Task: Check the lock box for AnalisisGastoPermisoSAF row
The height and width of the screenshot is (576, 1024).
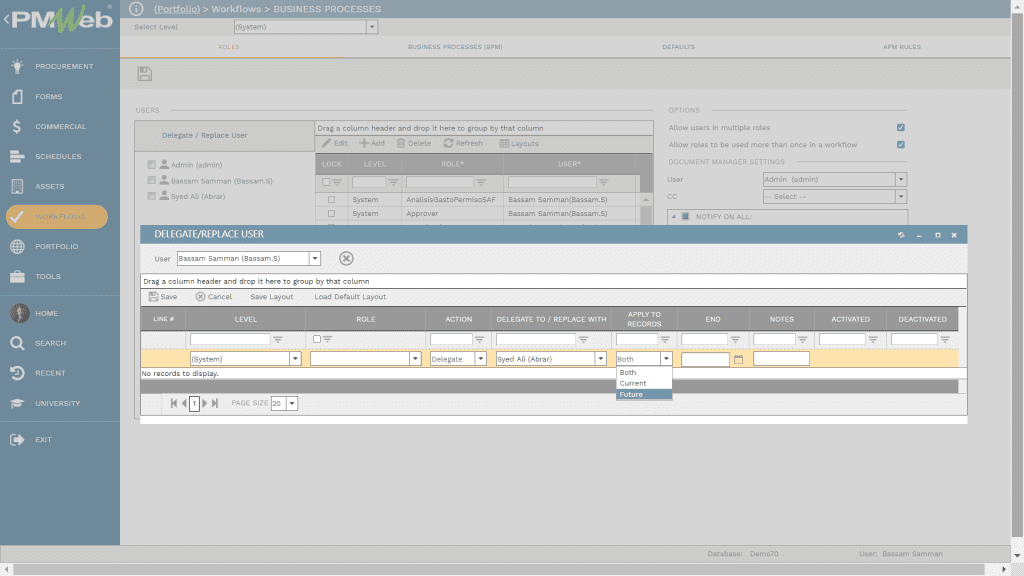Action: [332, 200]
